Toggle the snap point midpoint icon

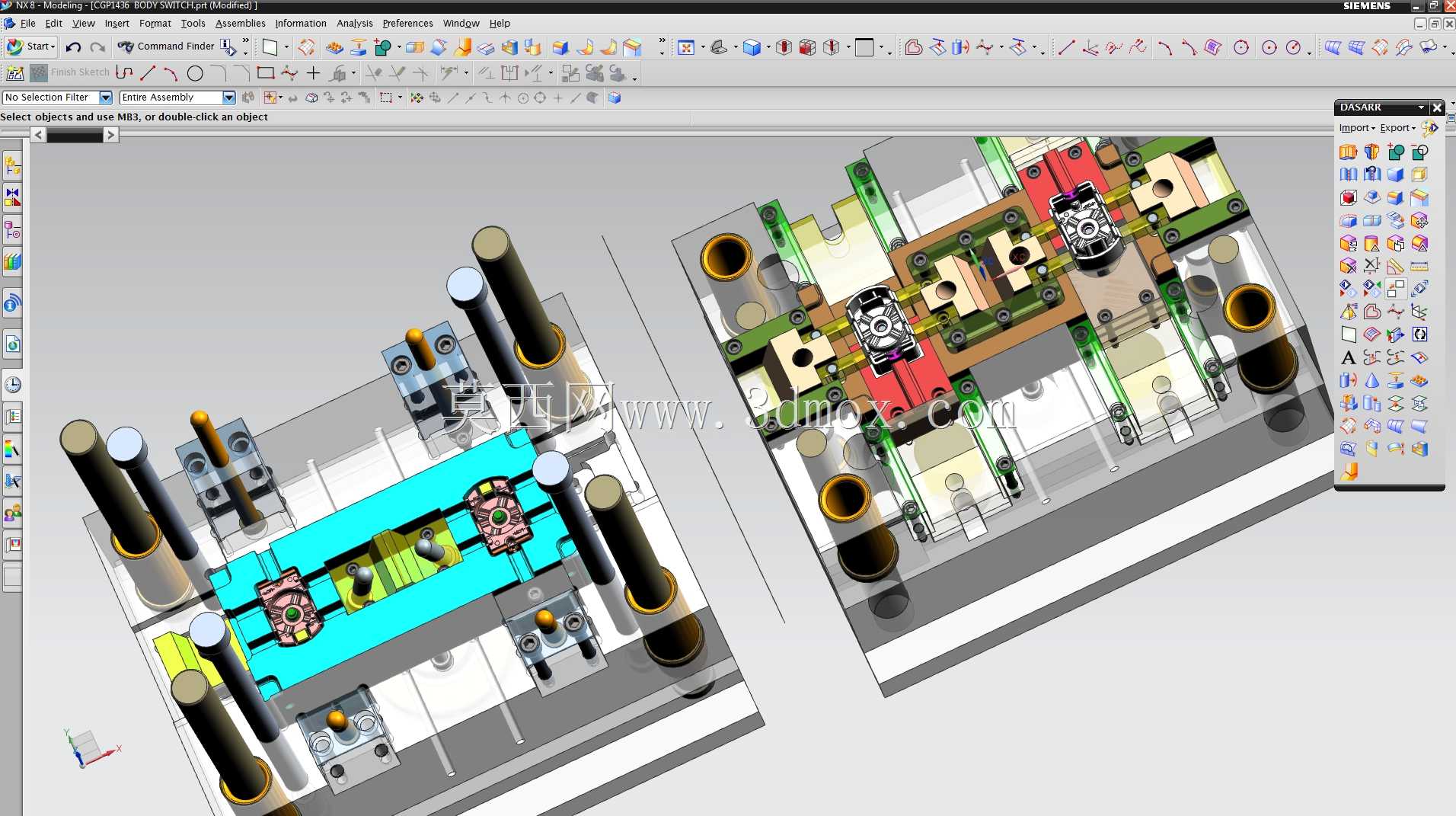[x=470, y=98]
